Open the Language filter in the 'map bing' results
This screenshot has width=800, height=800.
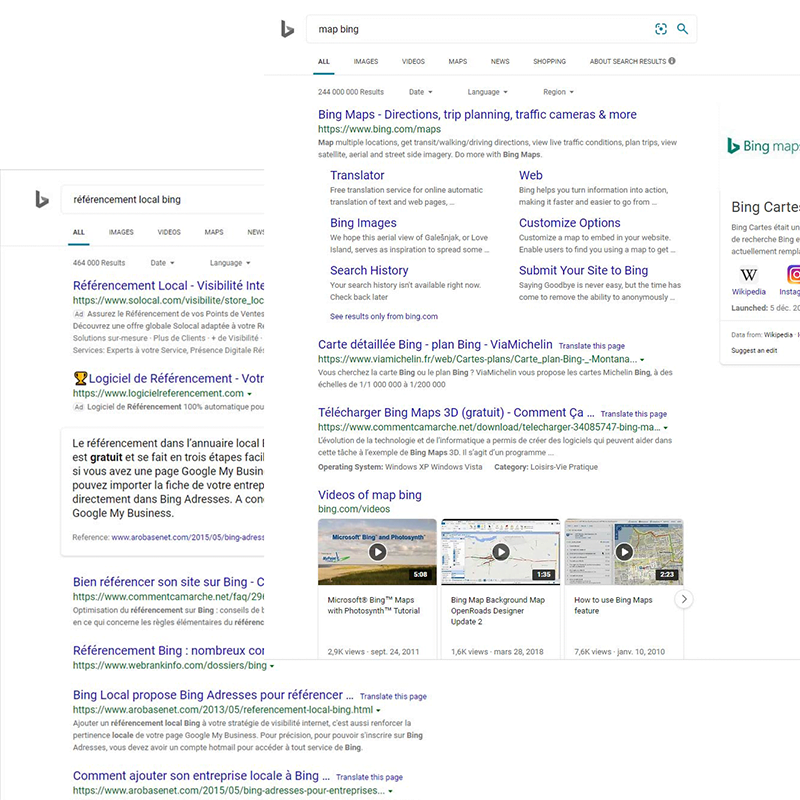pyautogui.click(x=487, y=92)
